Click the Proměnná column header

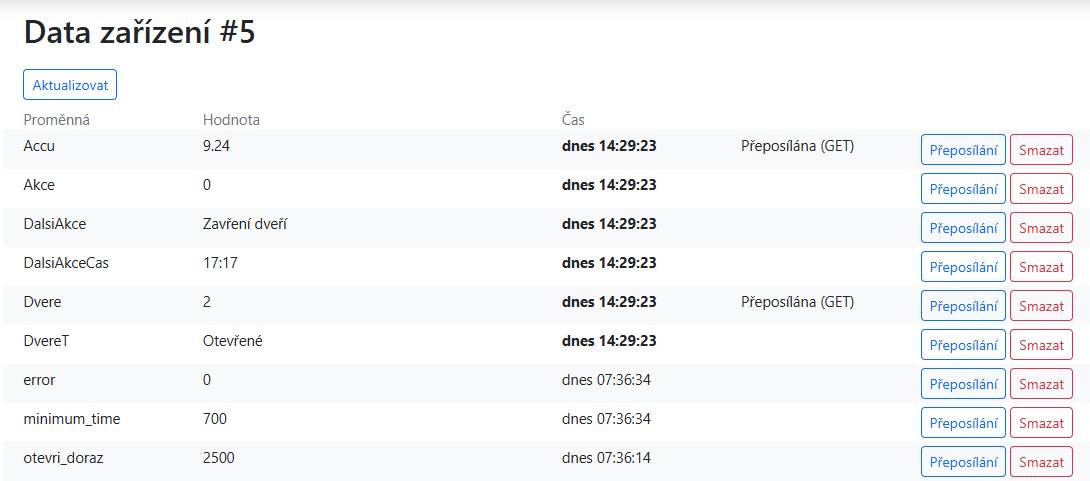(x=57, y=120)
